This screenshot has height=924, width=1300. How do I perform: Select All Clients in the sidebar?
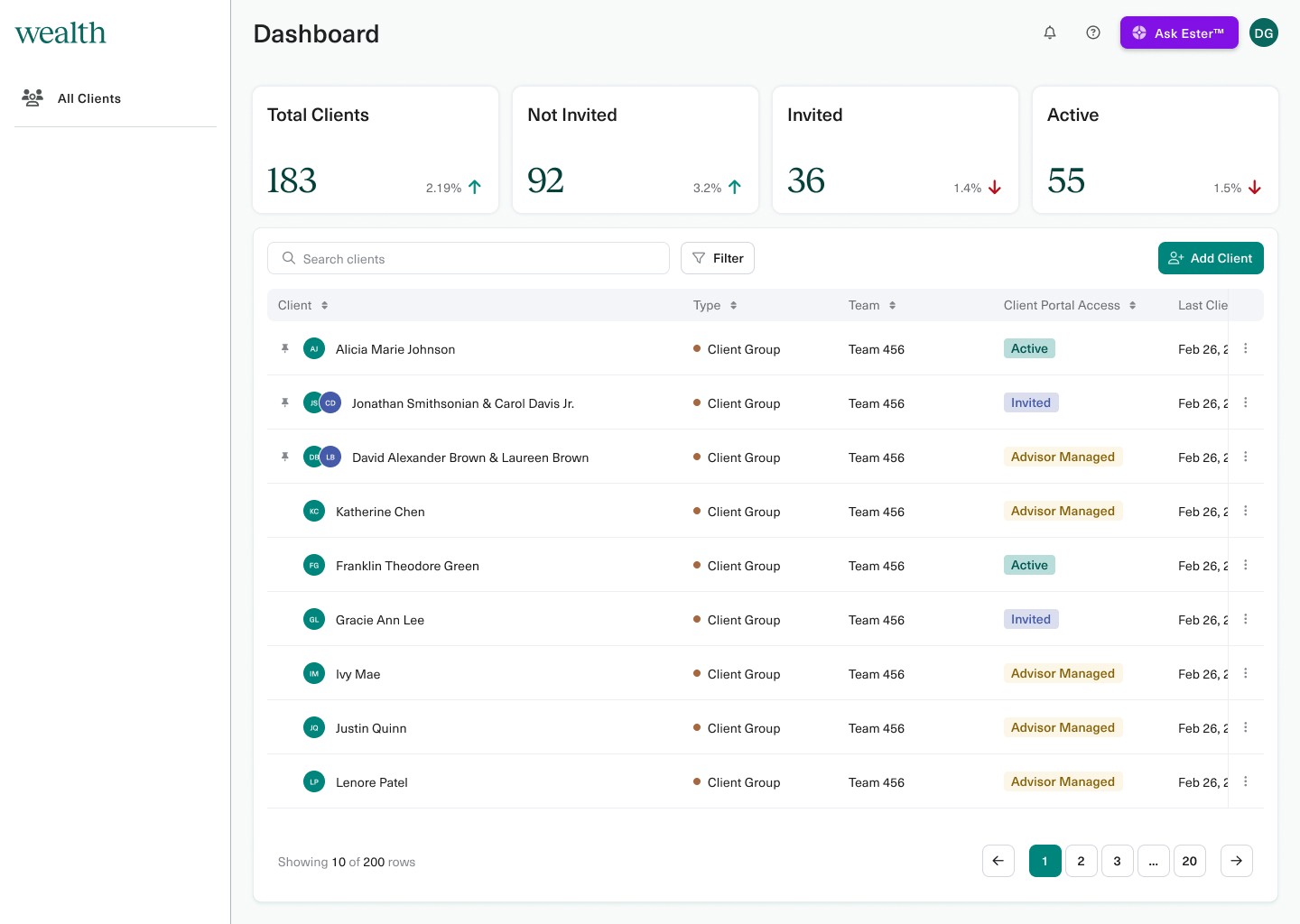click(x=88, y=98)
